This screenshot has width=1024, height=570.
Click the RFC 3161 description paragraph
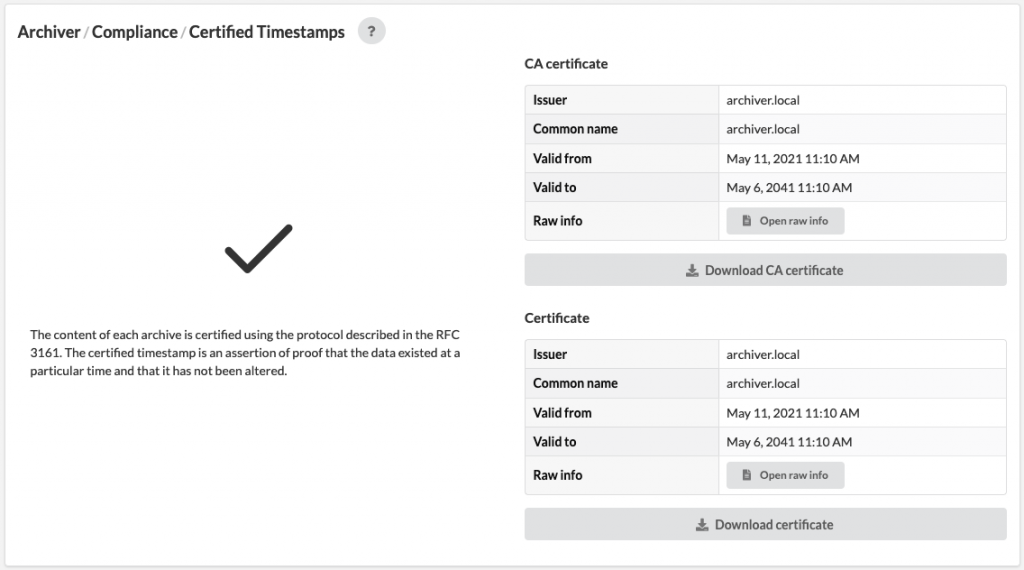[245, 353]
